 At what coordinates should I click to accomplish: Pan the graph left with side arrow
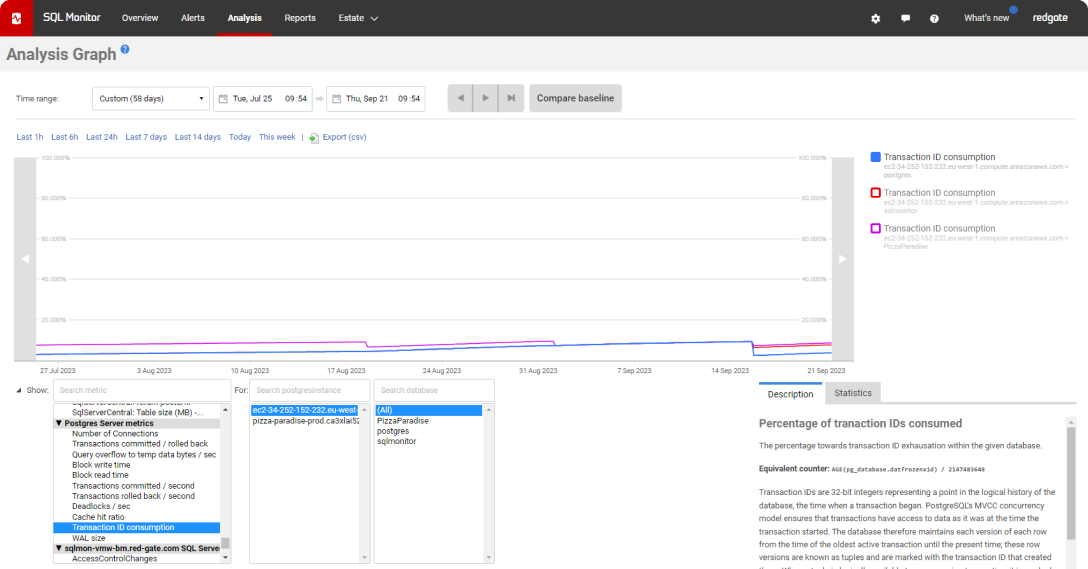(x=25, y=259)
